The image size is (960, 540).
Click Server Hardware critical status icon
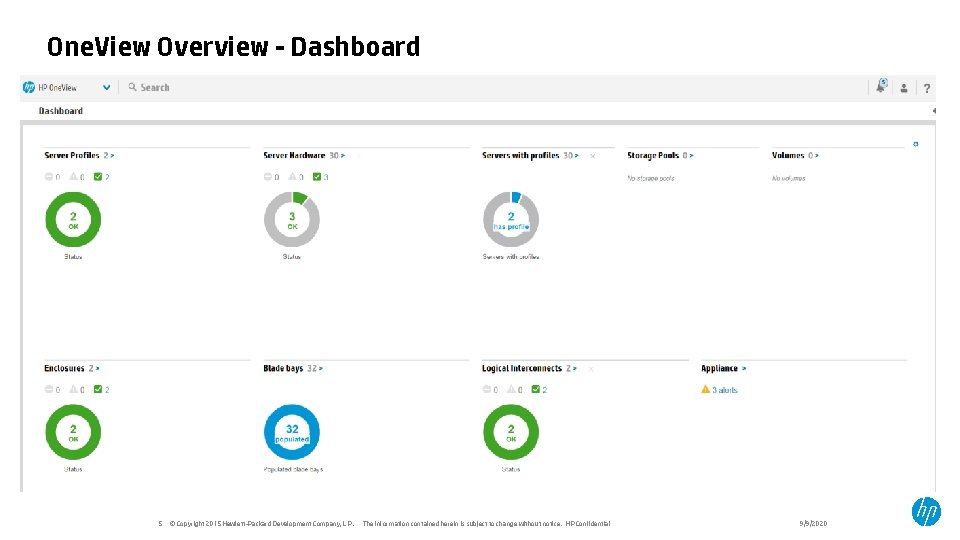pyautogui.click(x=268, y=176)
